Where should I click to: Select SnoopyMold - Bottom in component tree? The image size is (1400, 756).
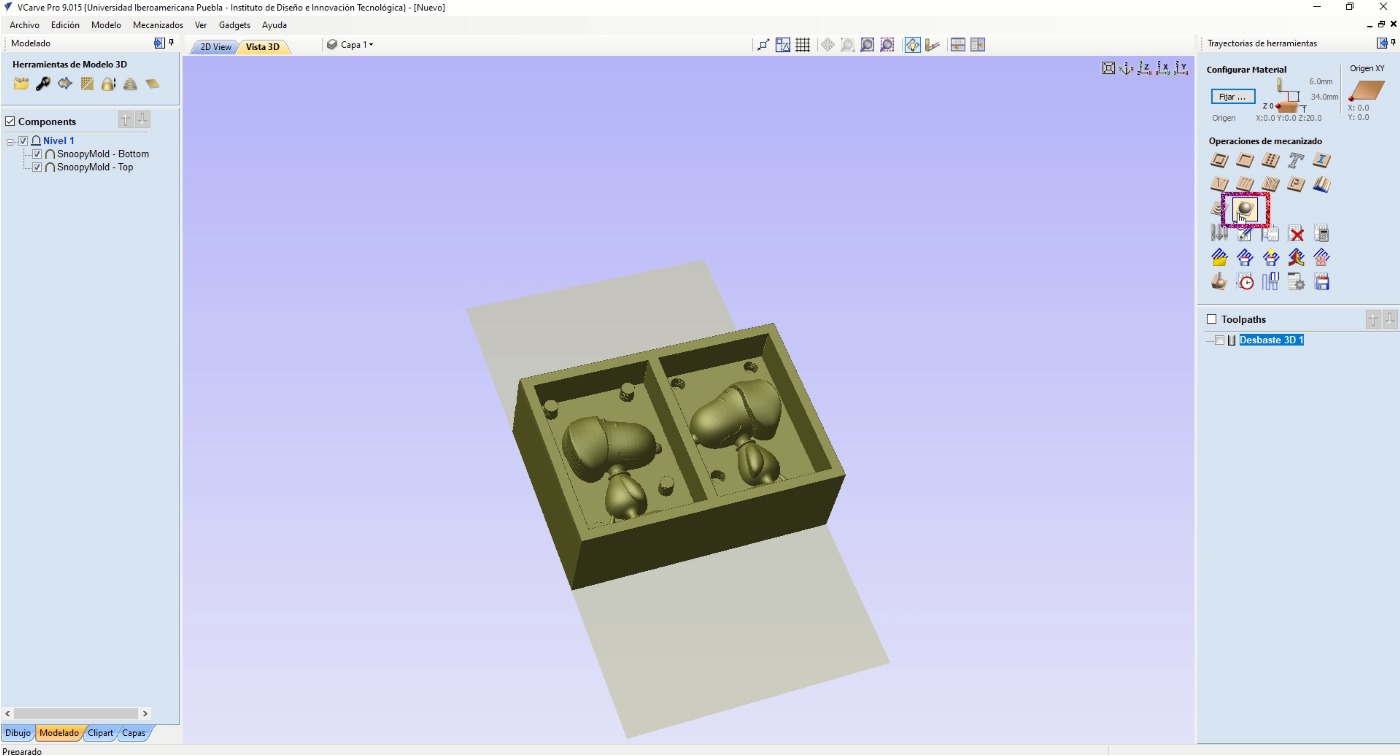coord(103,154)
